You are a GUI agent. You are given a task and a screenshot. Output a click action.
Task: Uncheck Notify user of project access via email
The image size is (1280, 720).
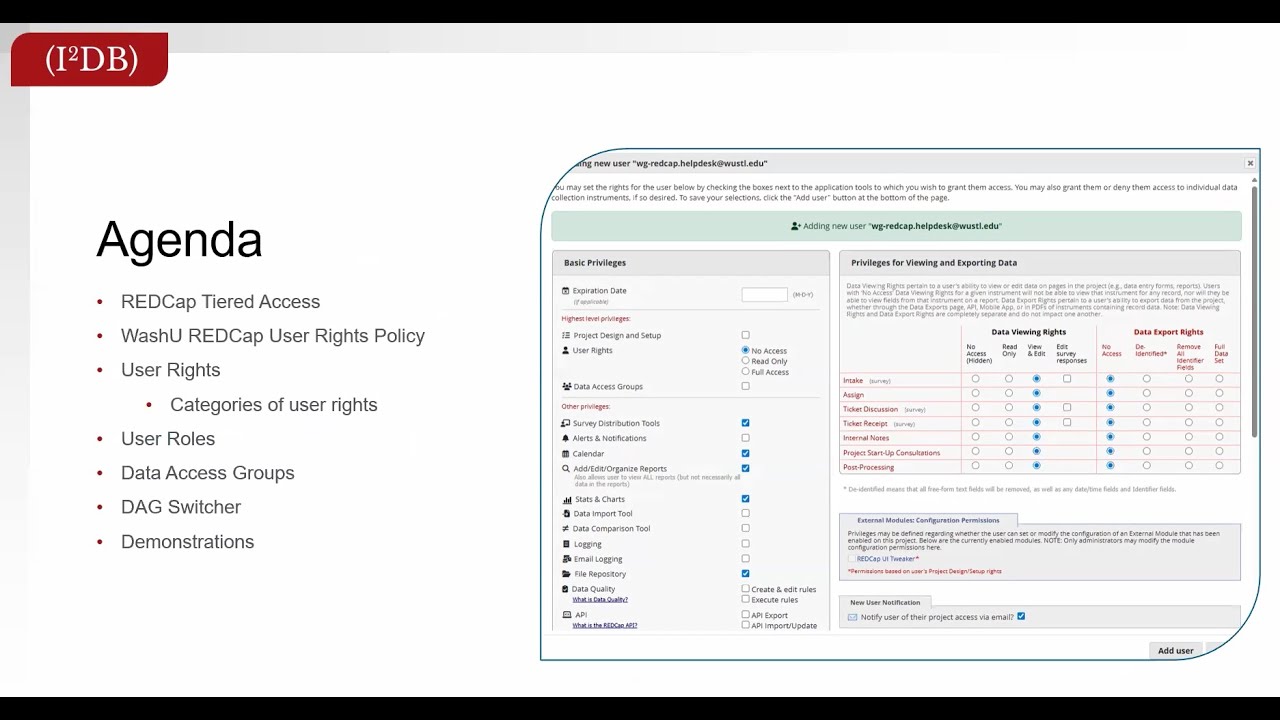click(x=1021, y=616)
